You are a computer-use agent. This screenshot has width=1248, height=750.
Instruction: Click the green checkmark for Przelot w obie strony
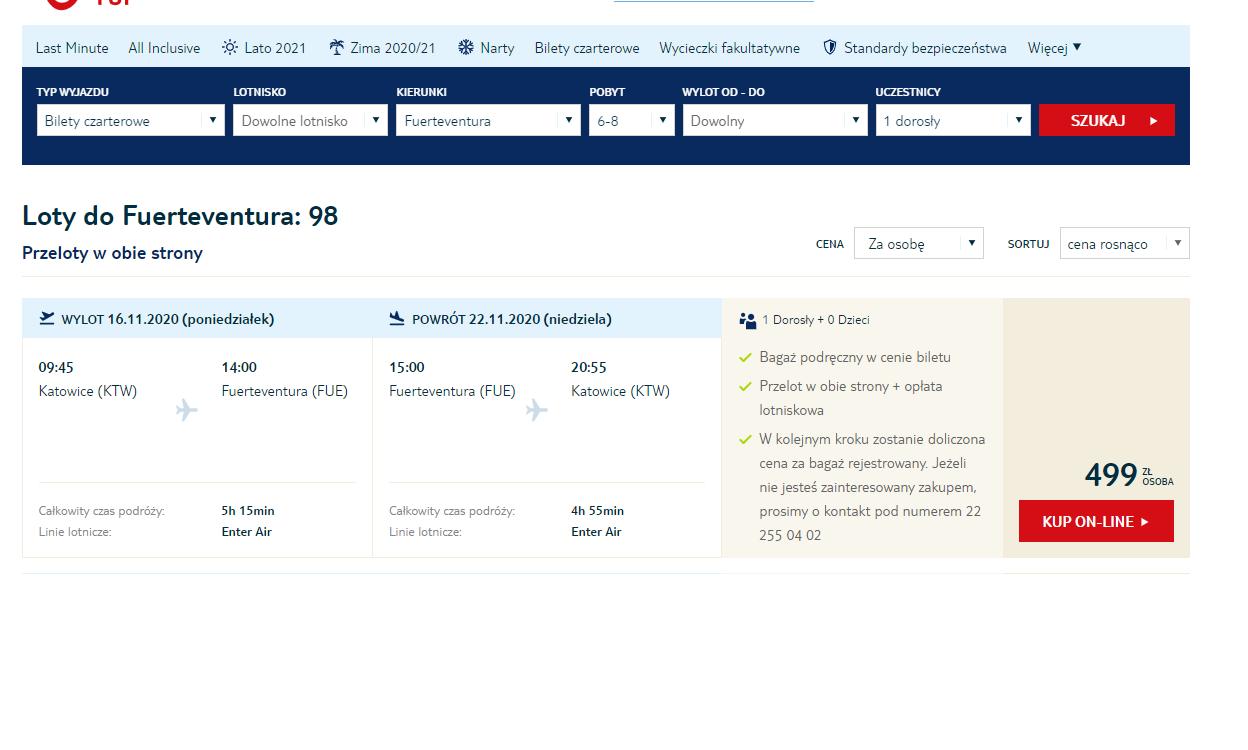745,386
